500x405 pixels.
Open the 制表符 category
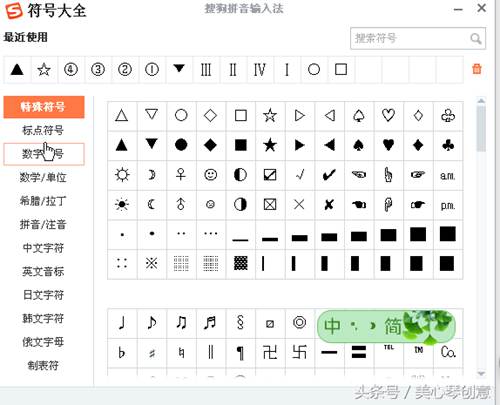point(43,366)
